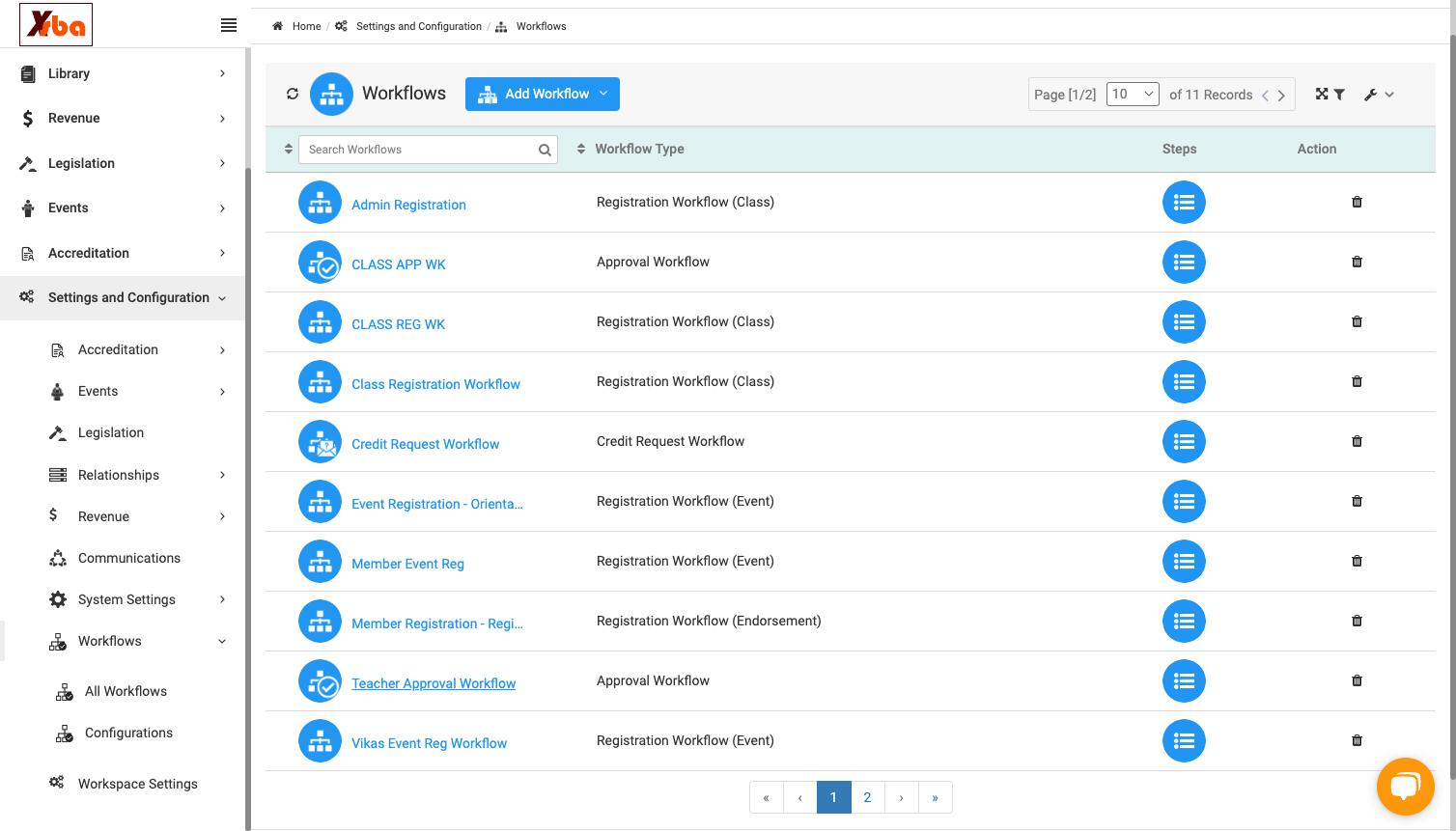Expand Revenue top-level menu
Screen dimensions: 1456x831
point(123,118)
